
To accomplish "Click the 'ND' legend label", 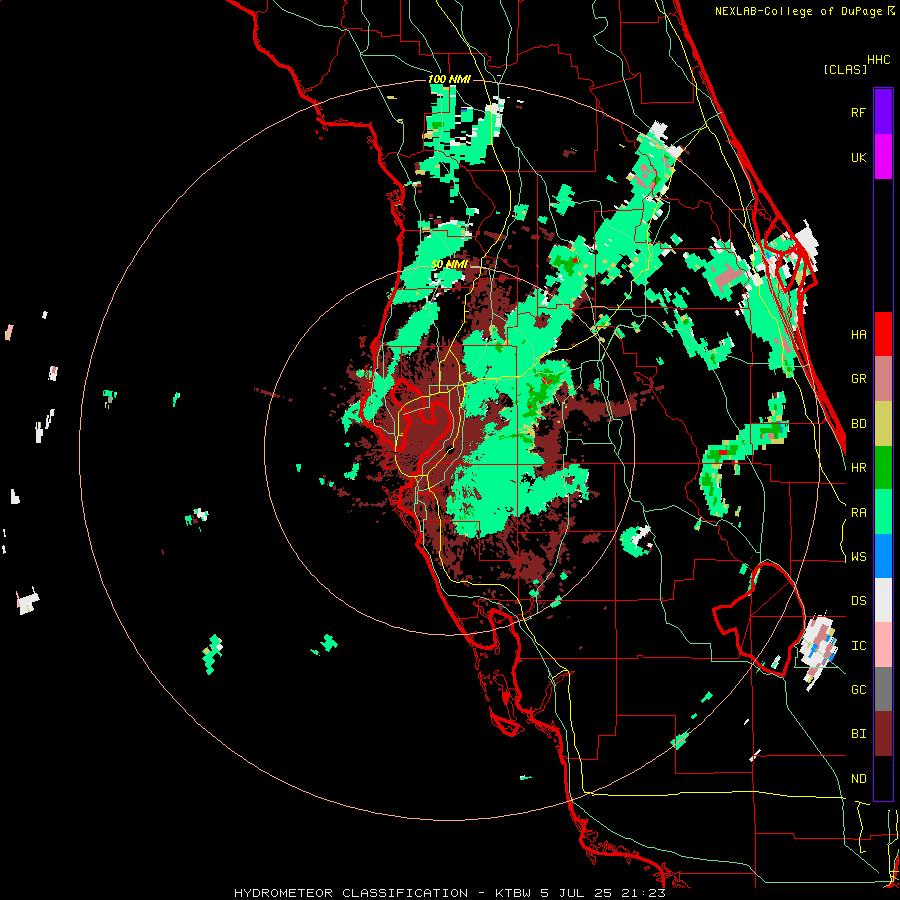I will click(x=858, y=779).
